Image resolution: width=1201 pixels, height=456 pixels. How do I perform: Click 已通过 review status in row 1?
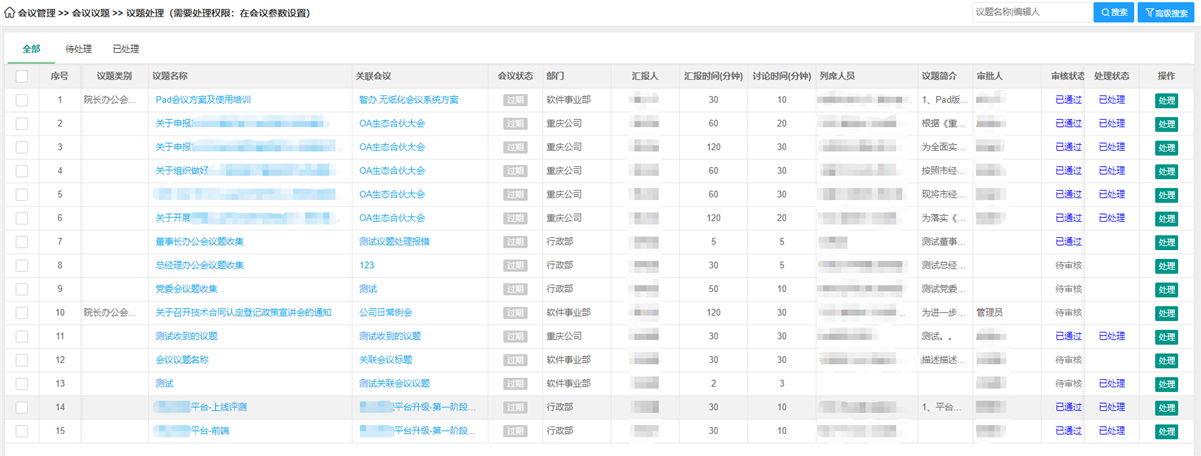[1068, 100]
